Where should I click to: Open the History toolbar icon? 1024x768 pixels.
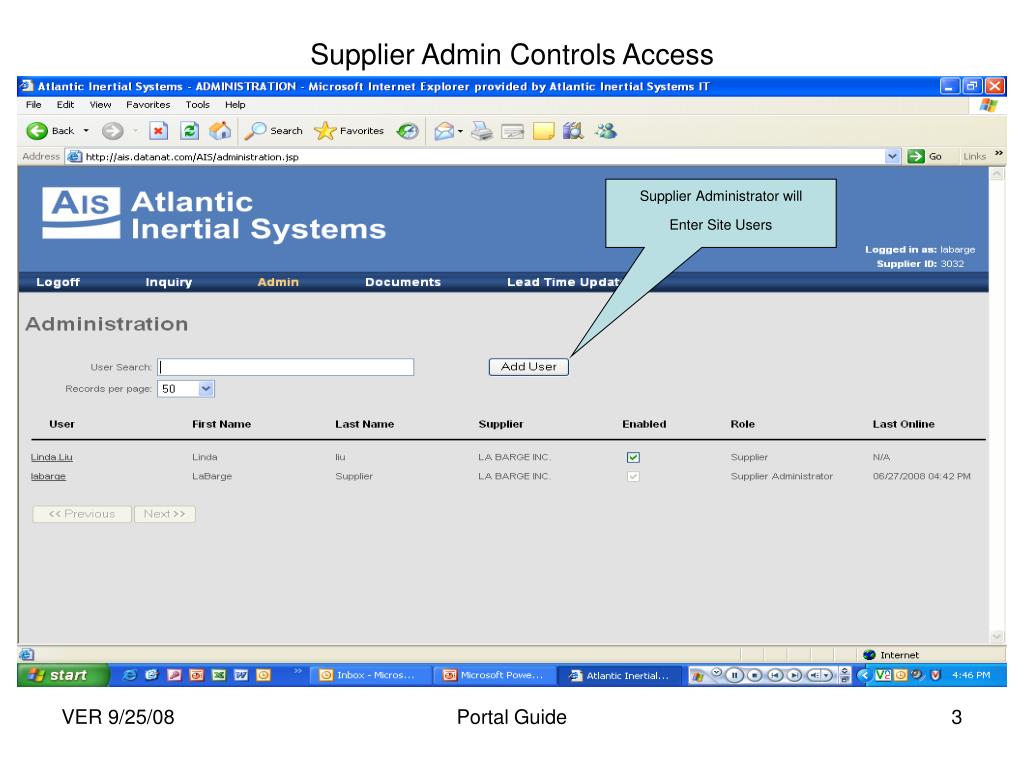click(408, 131)
